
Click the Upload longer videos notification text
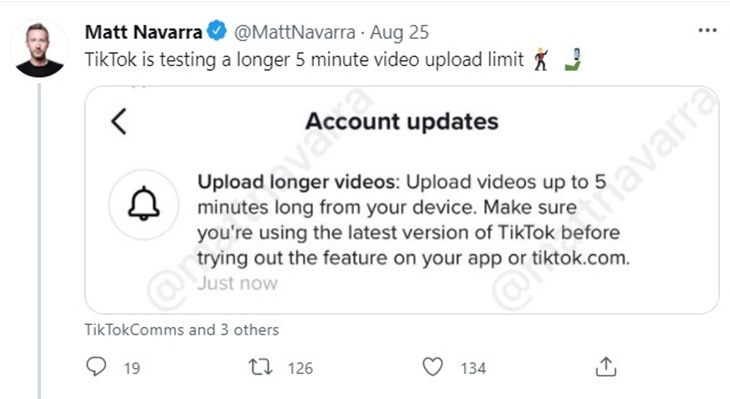413,219
